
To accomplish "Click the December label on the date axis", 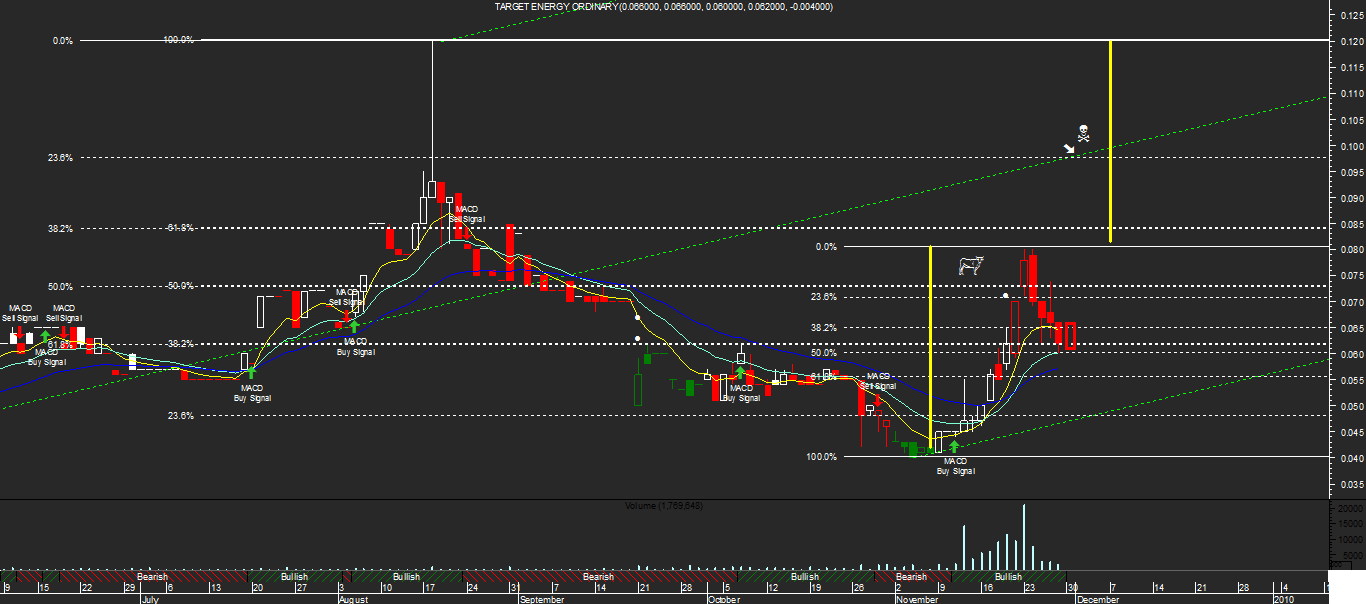I will pyautogui.click(x=1097, y=599).
